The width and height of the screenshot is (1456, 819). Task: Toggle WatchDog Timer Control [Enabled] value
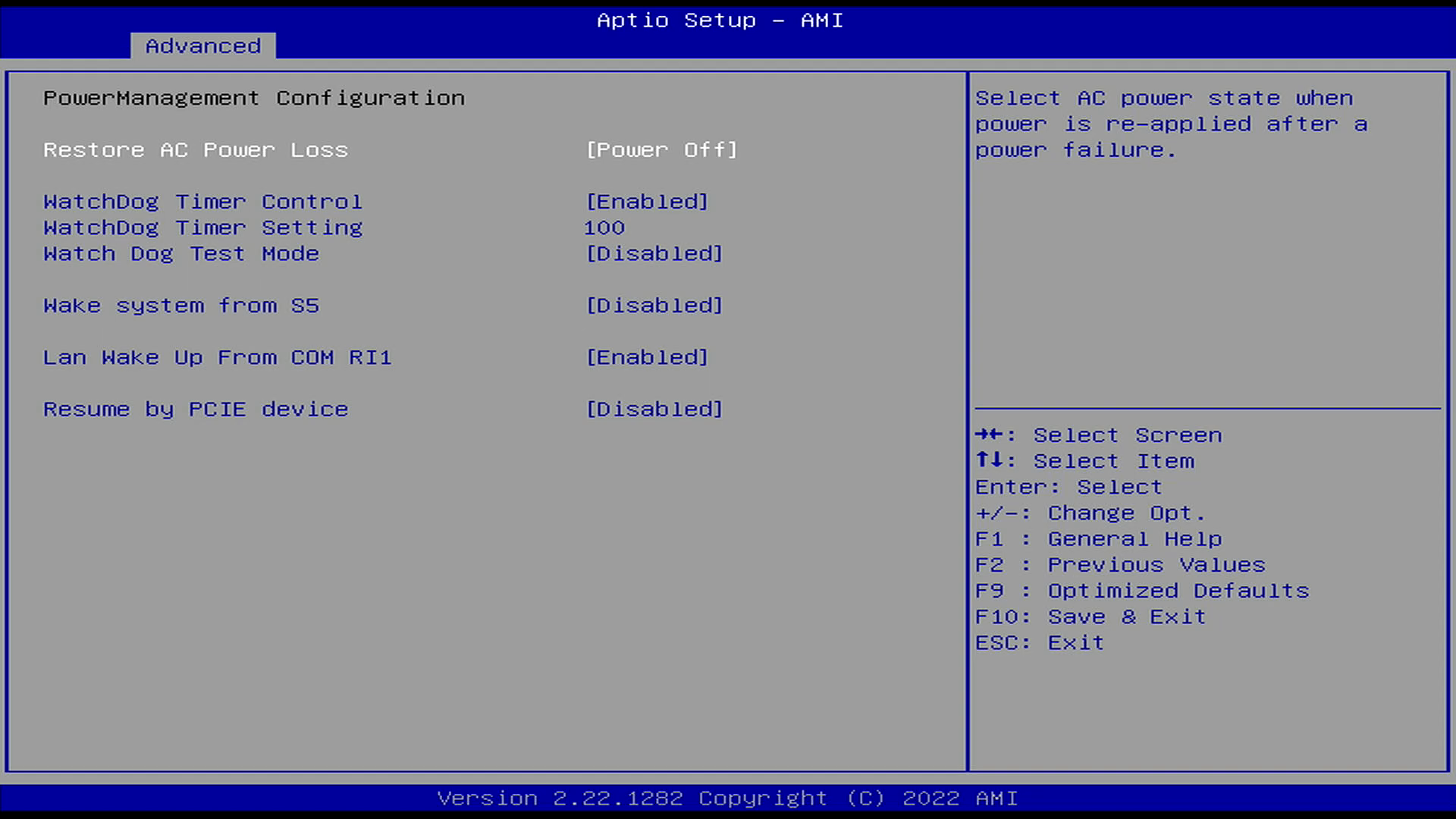point(647,202)
